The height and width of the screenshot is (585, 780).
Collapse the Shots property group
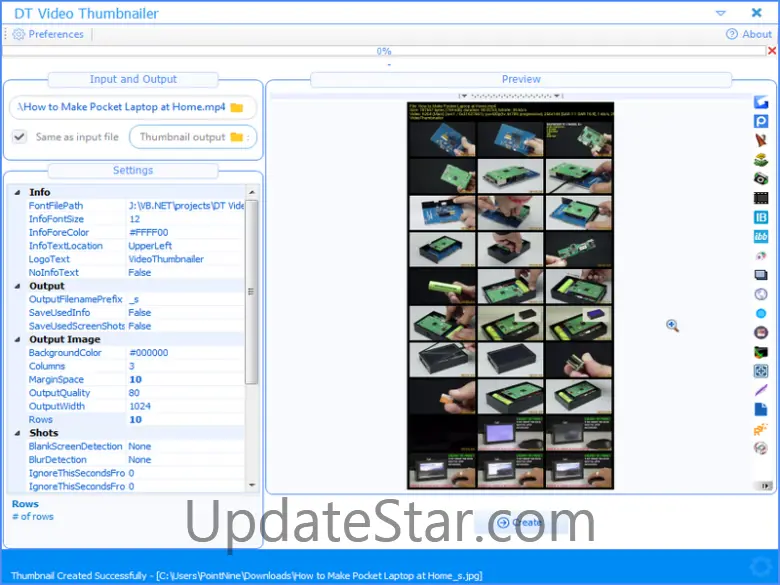[x=17, y=433]
